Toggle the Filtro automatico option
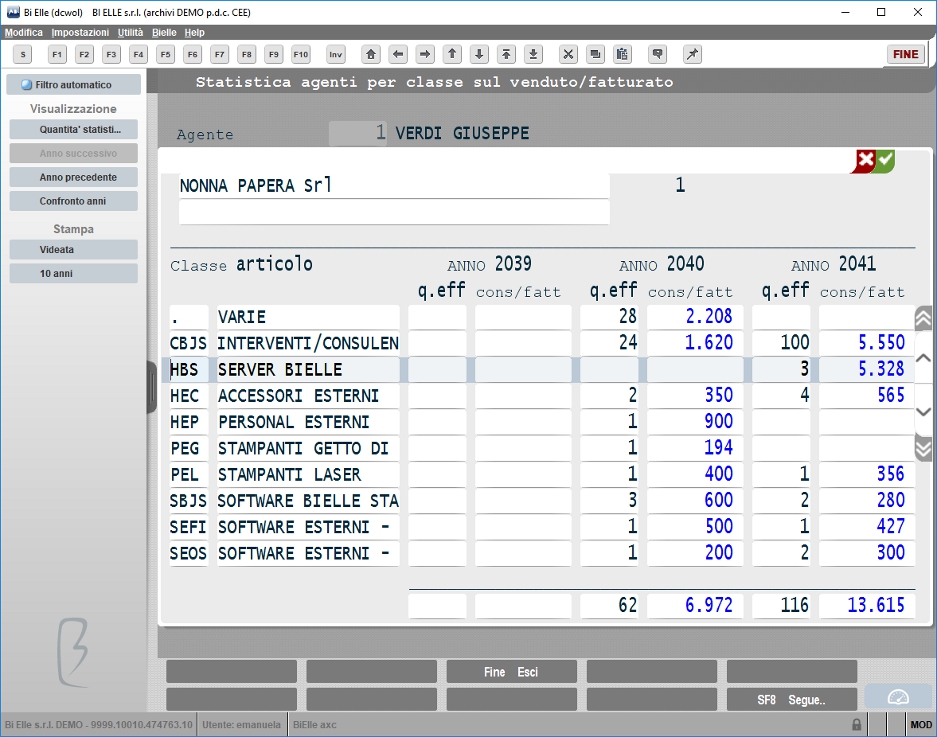The height and width of the screenshot is (737, 937). pos(74,85)
